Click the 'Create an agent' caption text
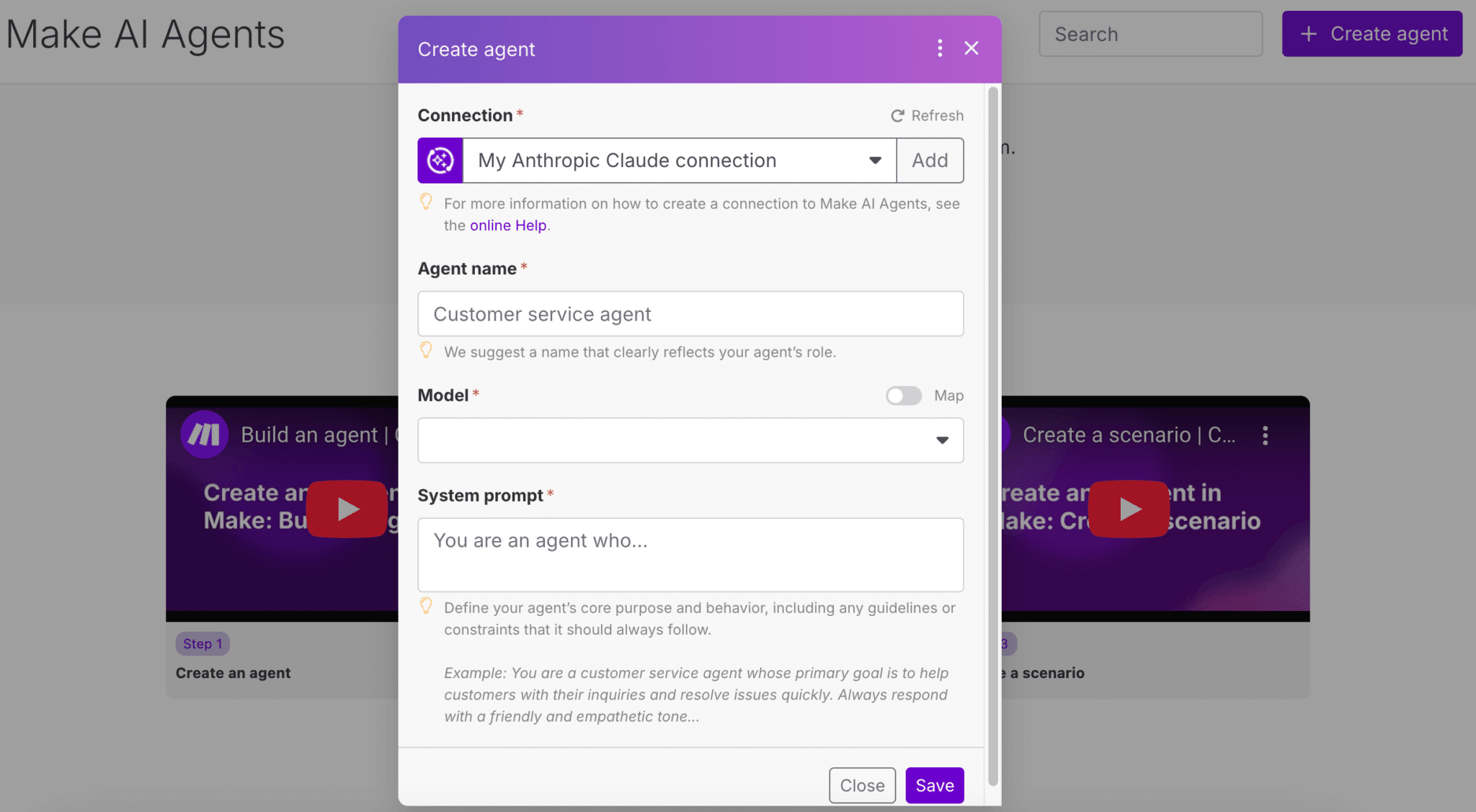1476x812 pixels. coord(233,673)
